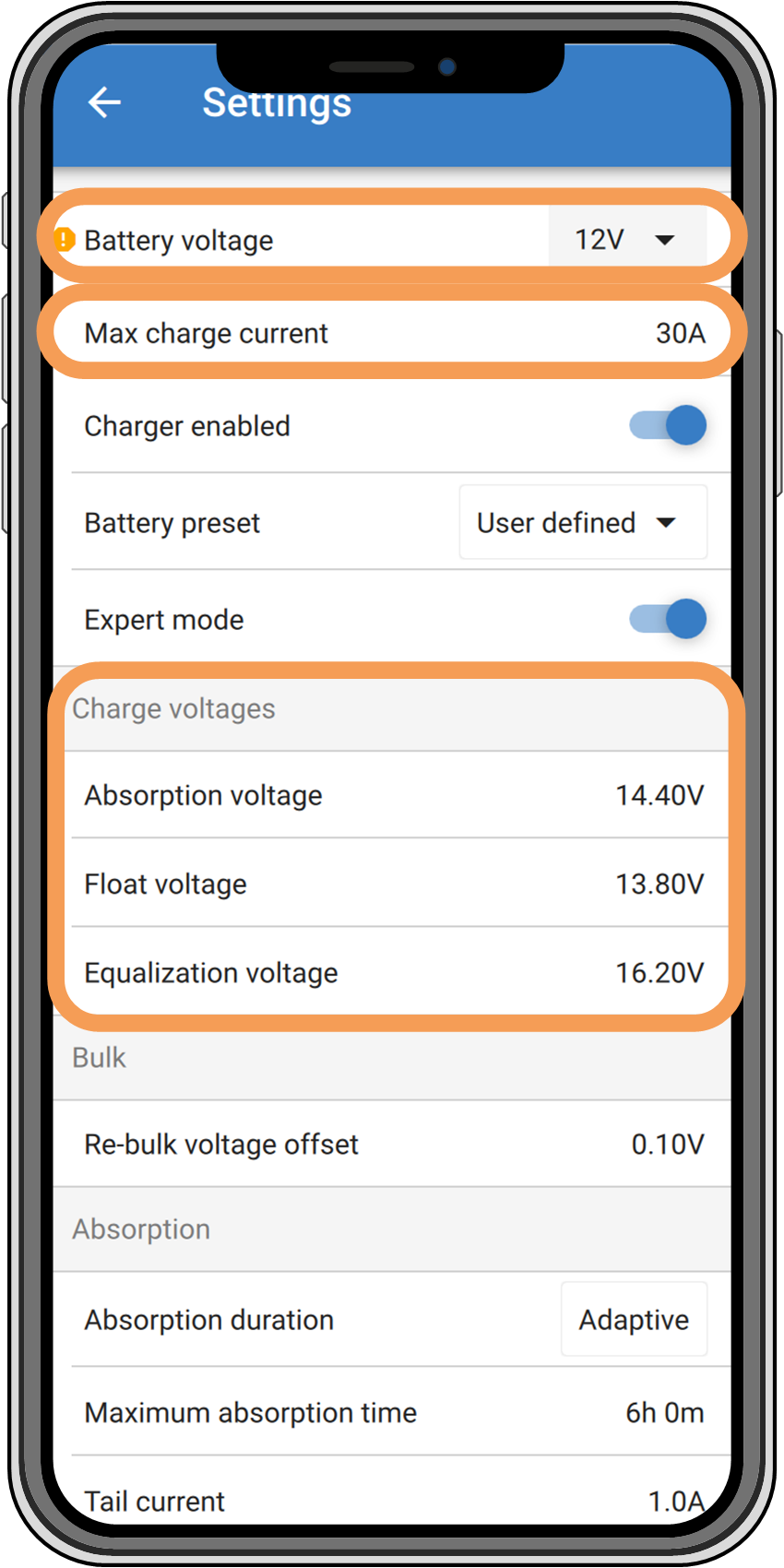Edit the Max charge current 30A value
This screenshot has height=1568, width=784.
pyautogui.click(x=680, y=333)
